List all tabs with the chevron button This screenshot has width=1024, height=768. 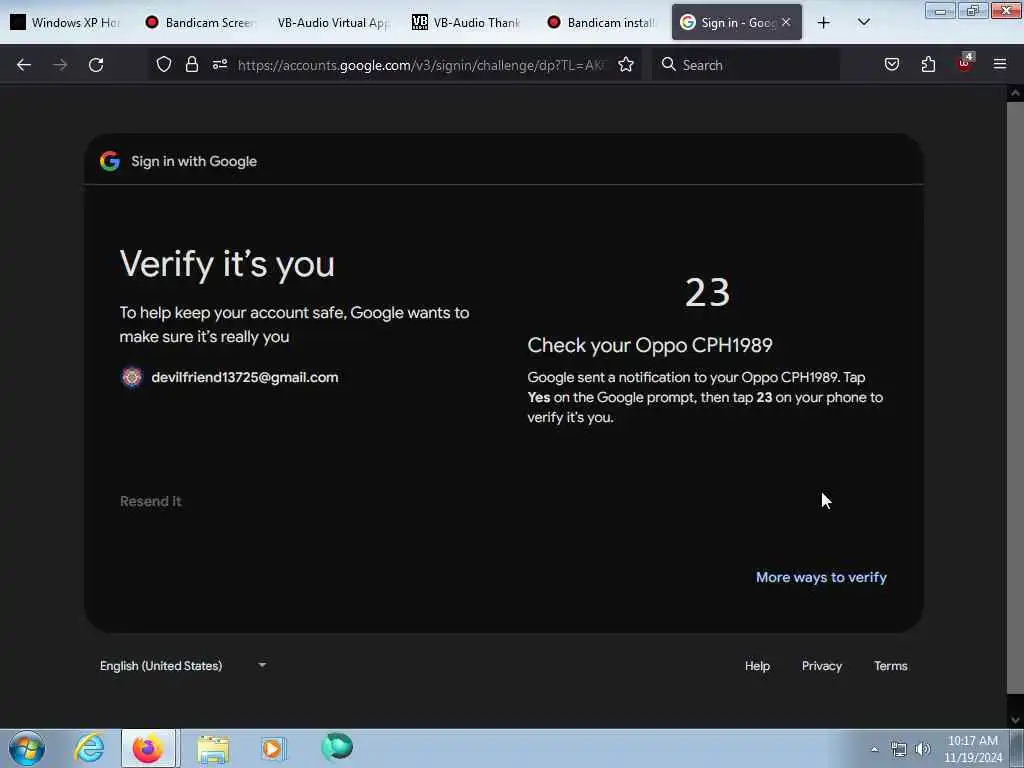click(863, 22)
